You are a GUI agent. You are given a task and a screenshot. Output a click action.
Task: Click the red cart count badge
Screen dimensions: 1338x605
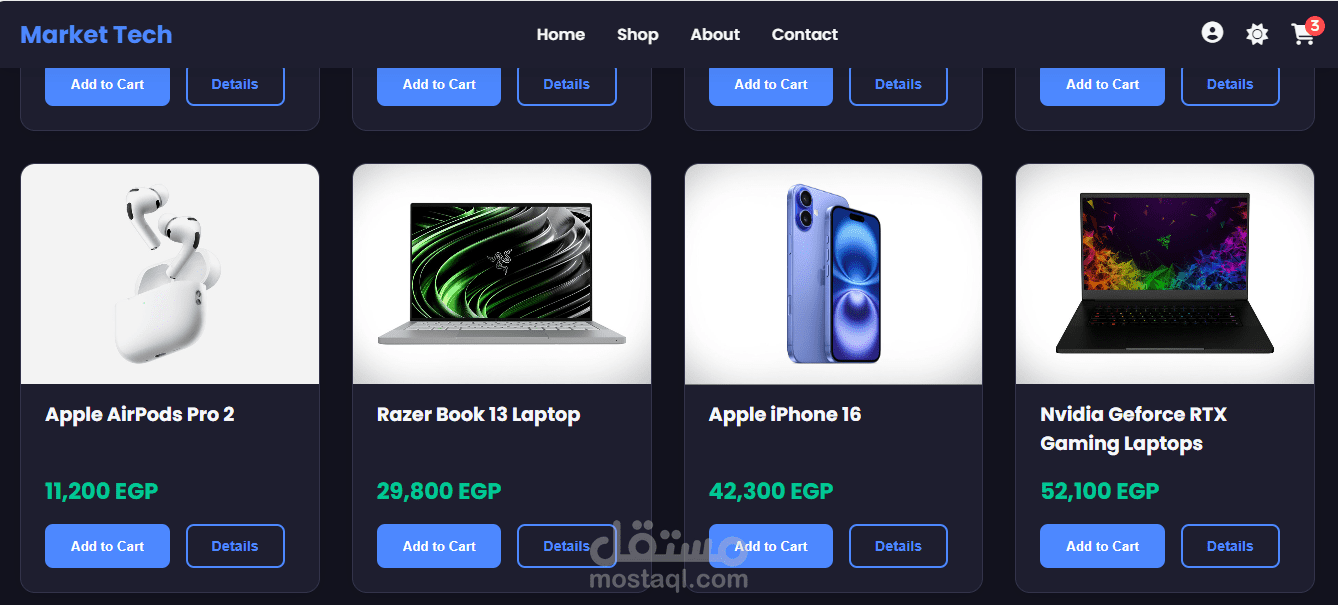[x=1315, y=26]
